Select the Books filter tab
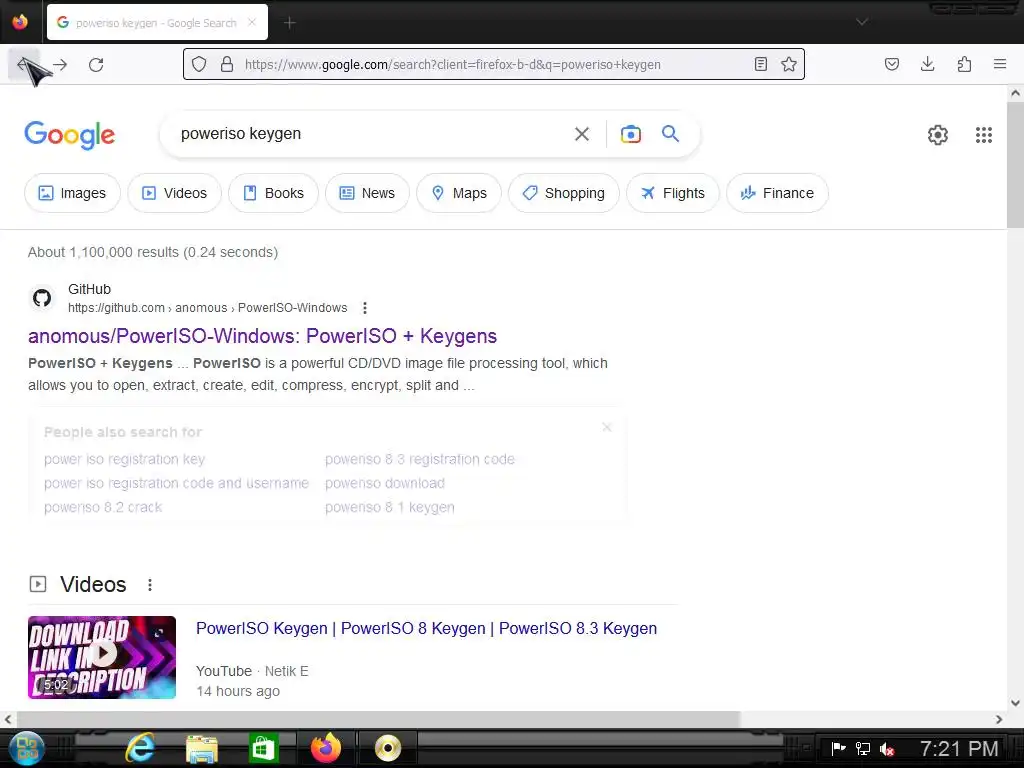The height and width of the screenshot is (768, 1024). point(274,193)
